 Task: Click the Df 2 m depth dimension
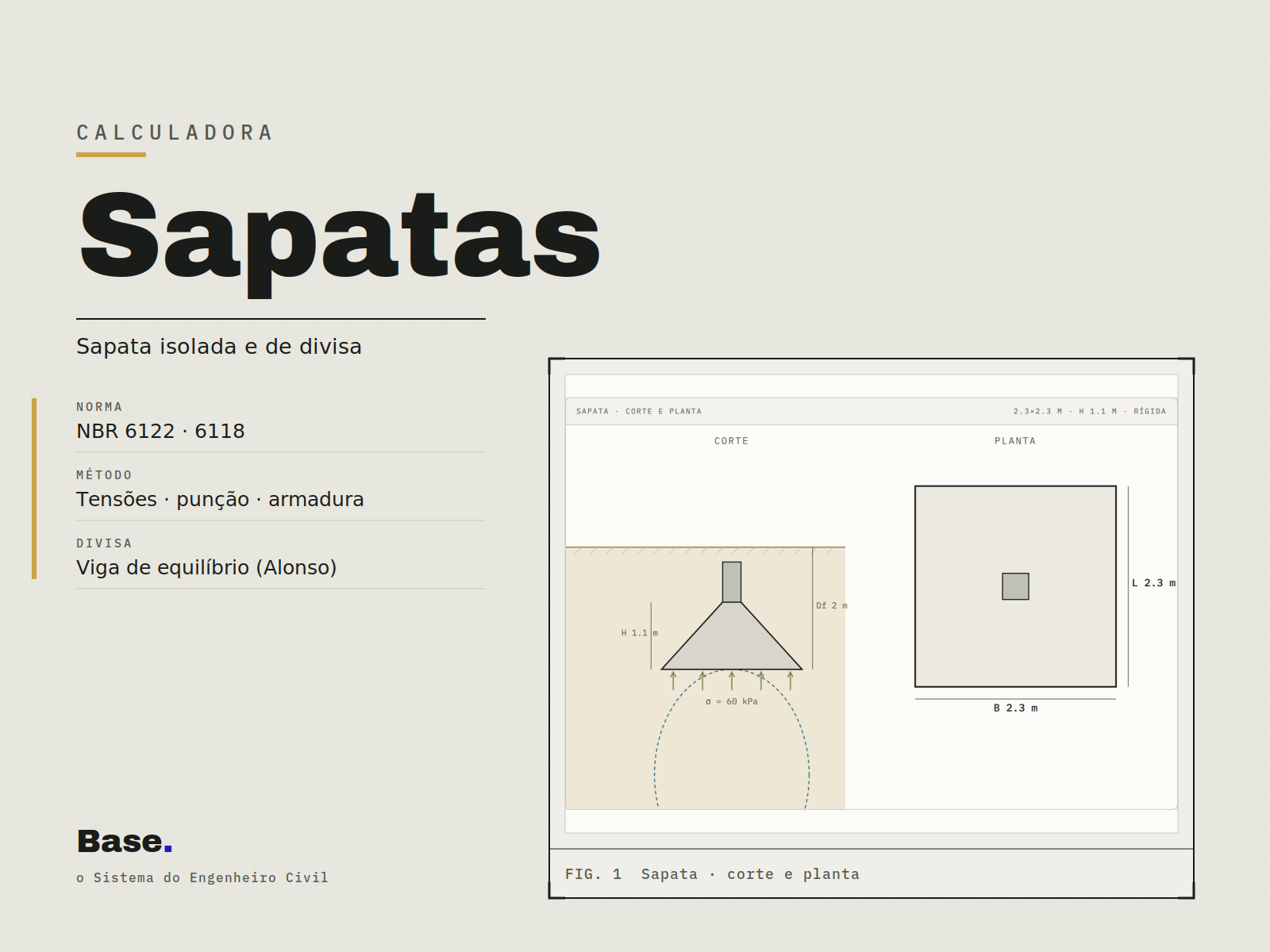pos(832,605)
